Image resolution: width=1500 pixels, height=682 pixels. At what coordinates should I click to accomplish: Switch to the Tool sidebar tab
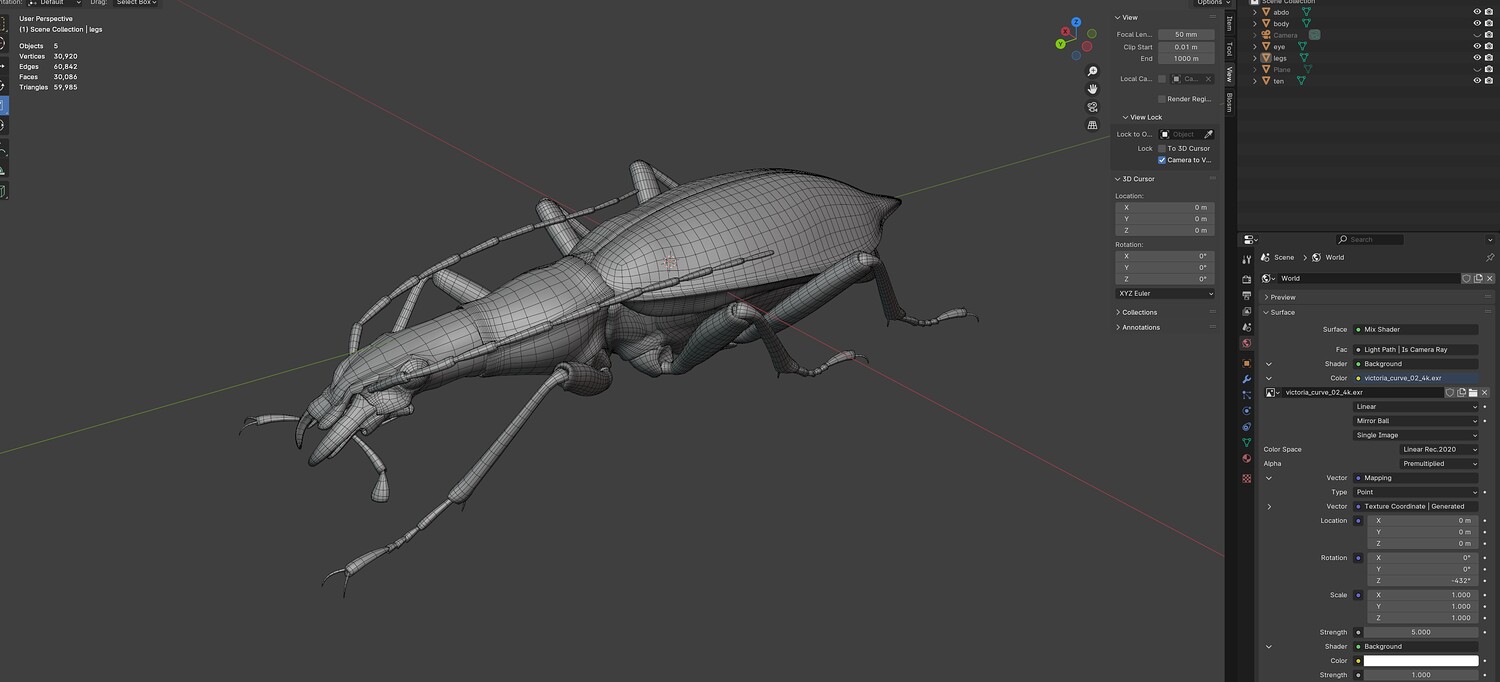click(1229, 48)
